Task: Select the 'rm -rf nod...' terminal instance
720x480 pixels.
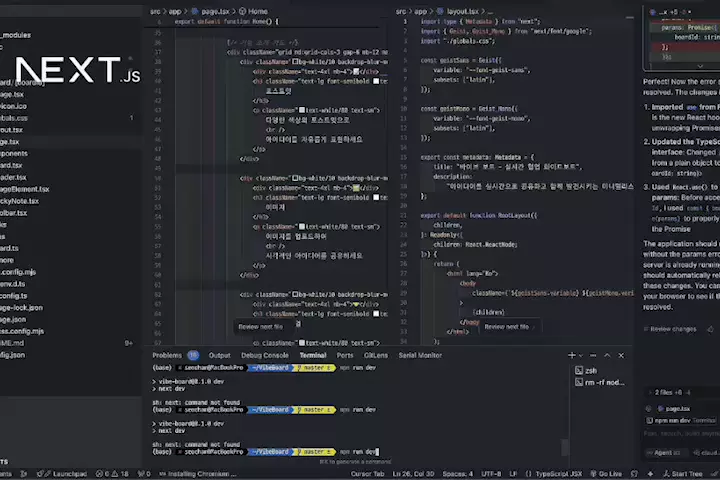Action: click(600, 382)
